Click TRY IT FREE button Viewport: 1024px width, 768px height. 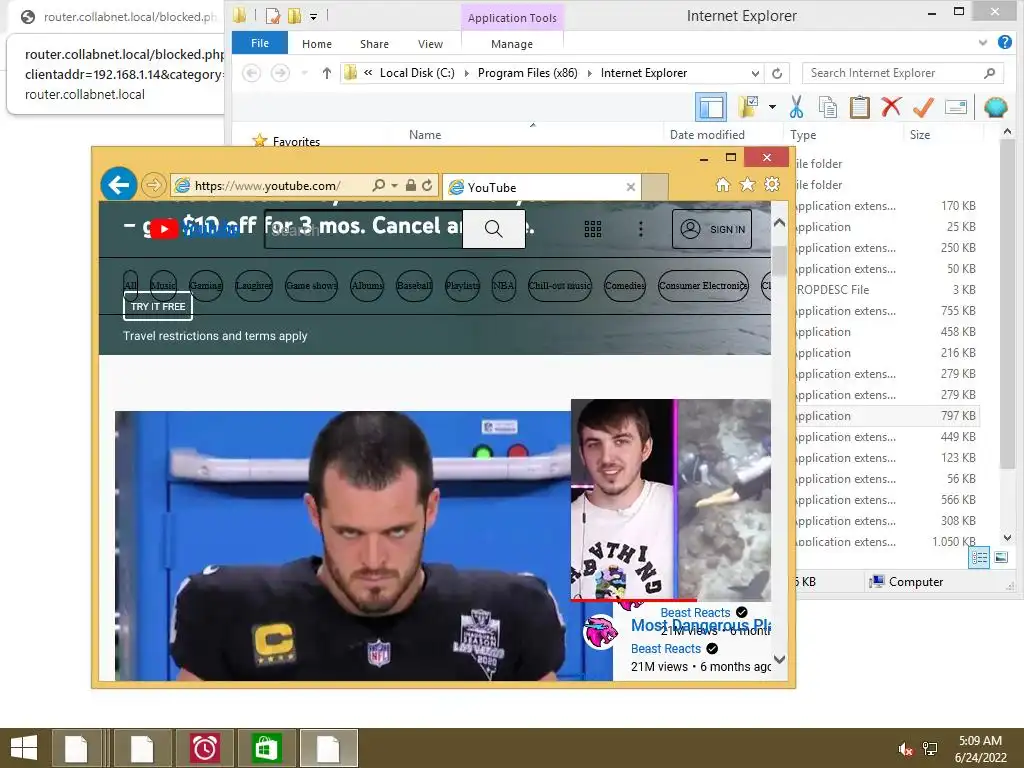click(x=158, y=306)
